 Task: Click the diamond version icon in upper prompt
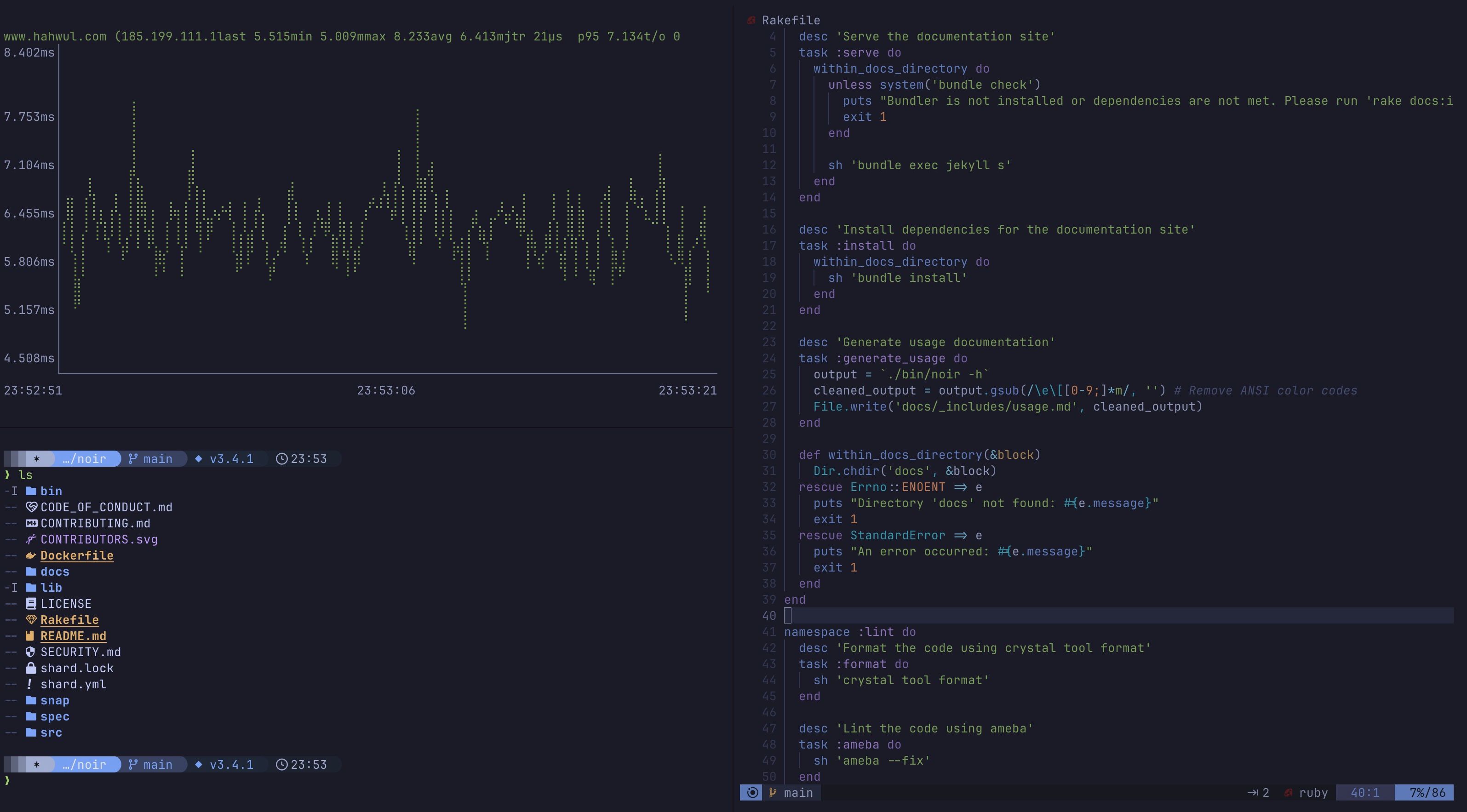click(x=199, y=459)
